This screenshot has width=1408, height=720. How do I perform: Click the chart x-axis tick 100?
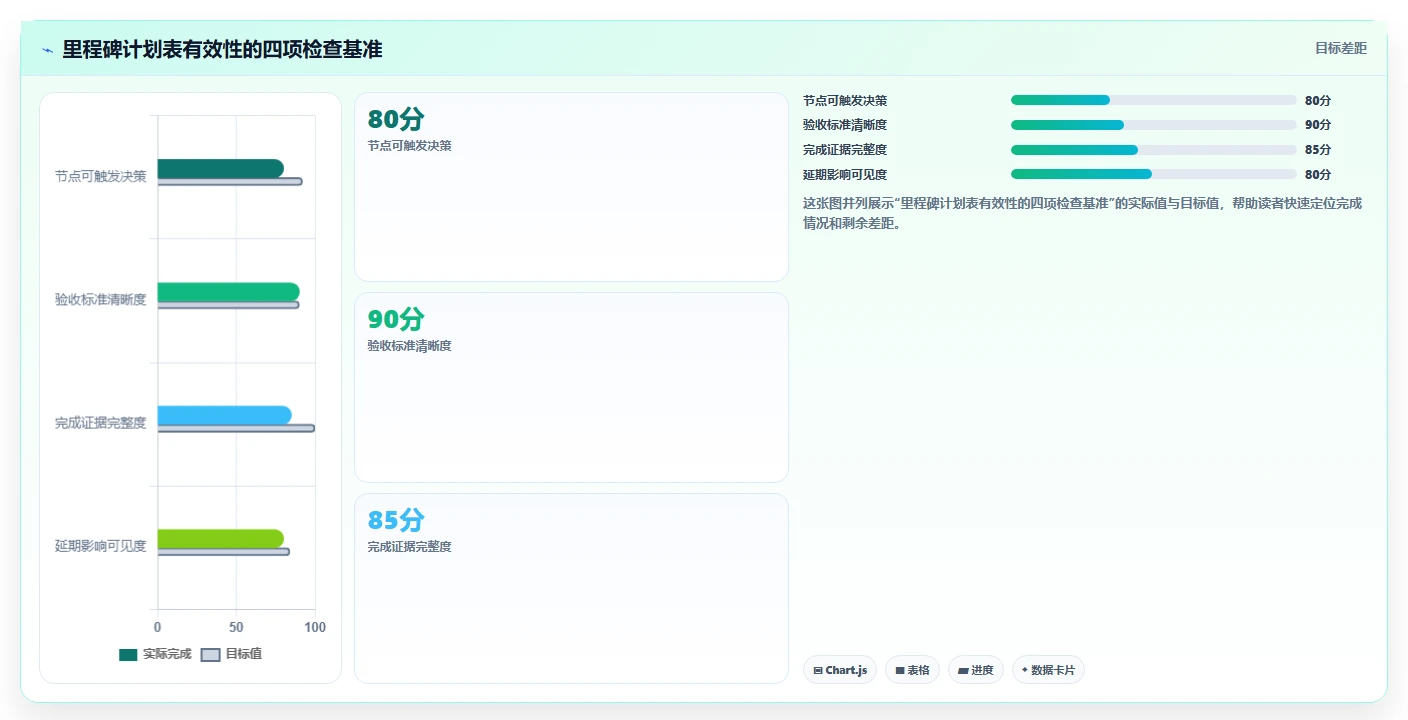315,627
